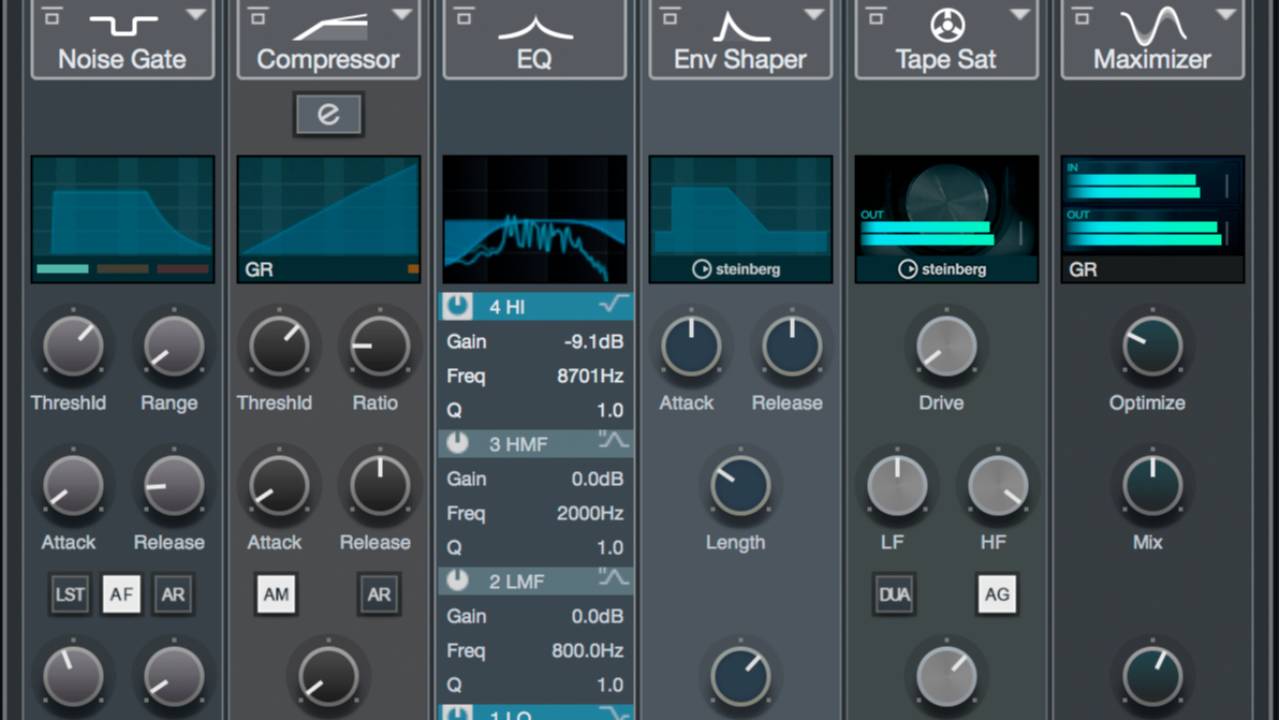
Task: Click the Compressor GR curve display
Action: tap(328, 219)
